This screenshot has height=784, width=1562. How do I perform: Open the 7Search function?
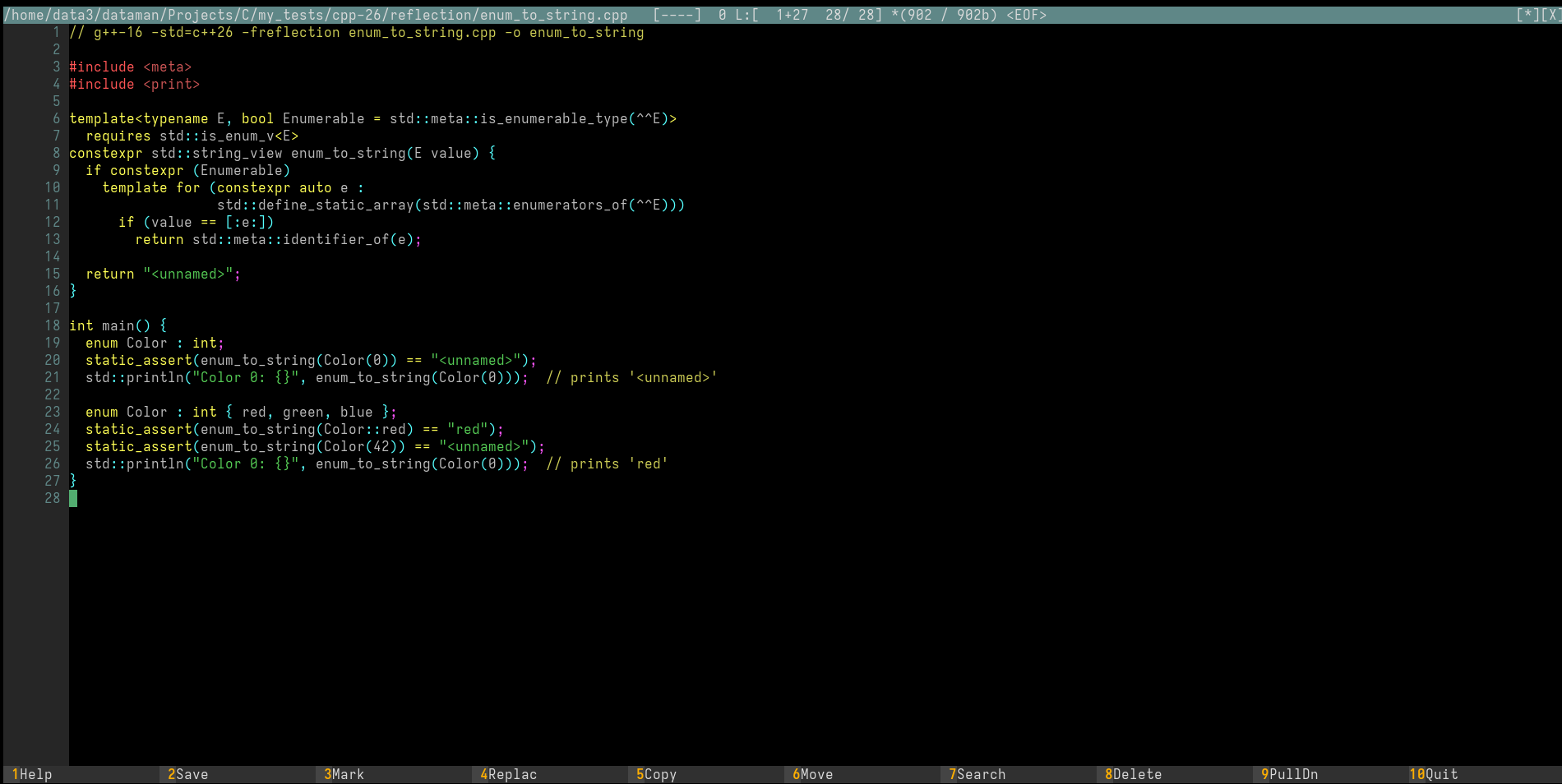[980, 774]
